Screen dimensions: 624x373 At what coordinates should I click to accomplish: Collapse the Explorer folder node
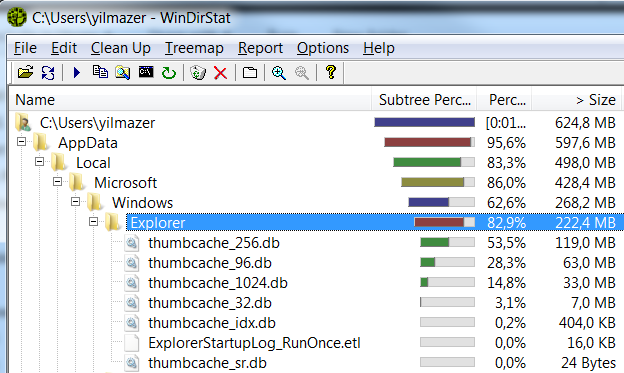click(x=94, y=221)
